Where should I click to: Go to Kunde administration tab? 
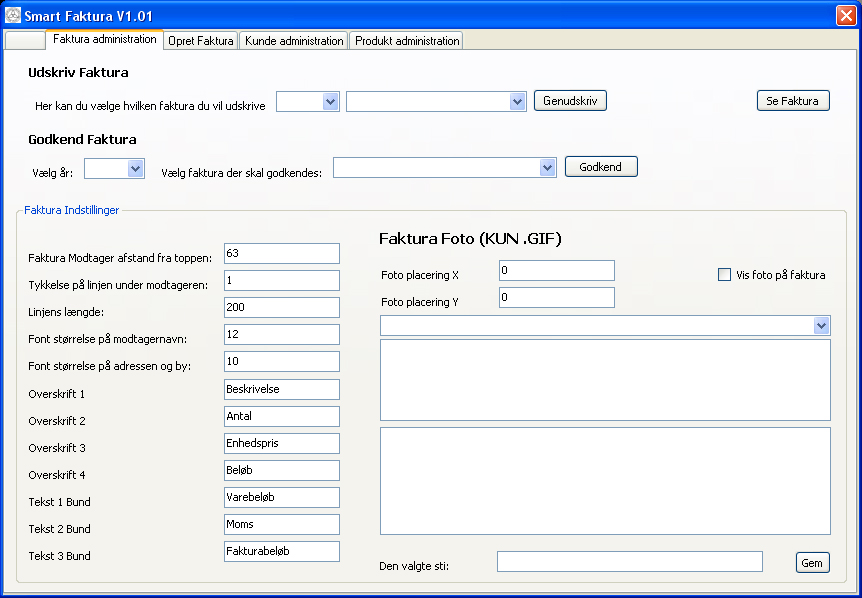(294, 41)
